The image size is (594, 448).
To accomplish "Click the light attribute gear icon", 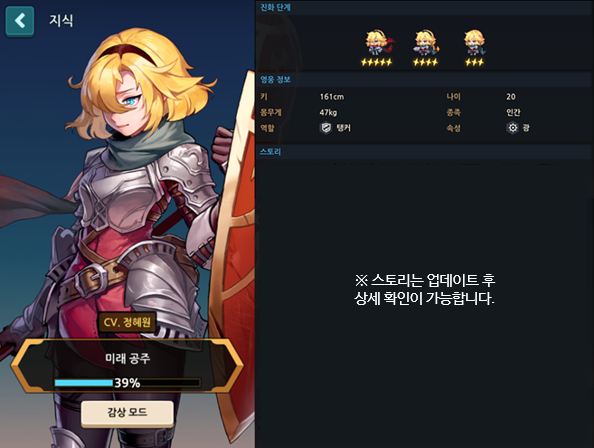I will [x=512, y=128].
